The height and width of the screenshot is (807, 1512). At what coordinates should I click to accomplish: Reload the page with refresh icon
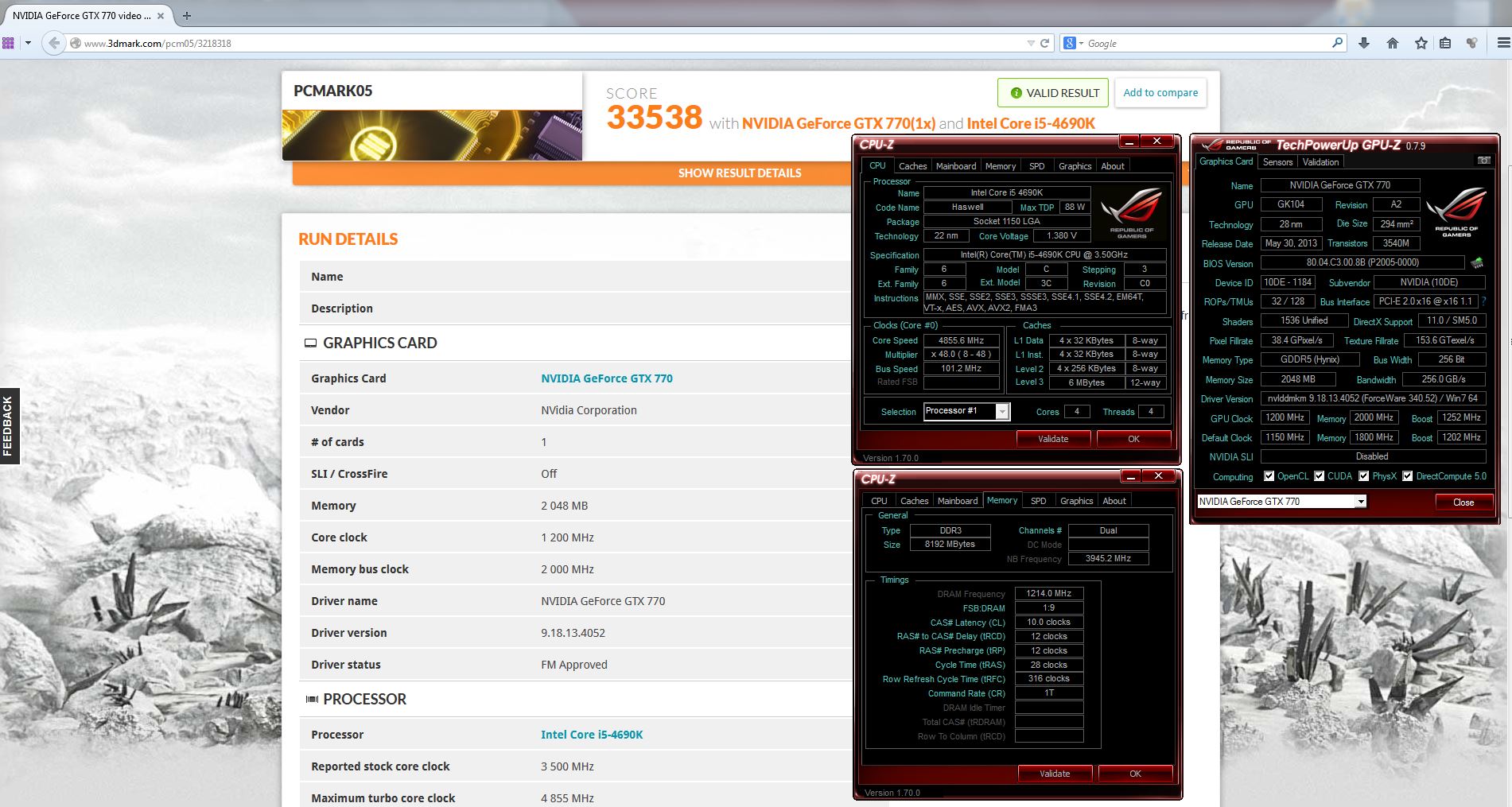click(1045, 43)
